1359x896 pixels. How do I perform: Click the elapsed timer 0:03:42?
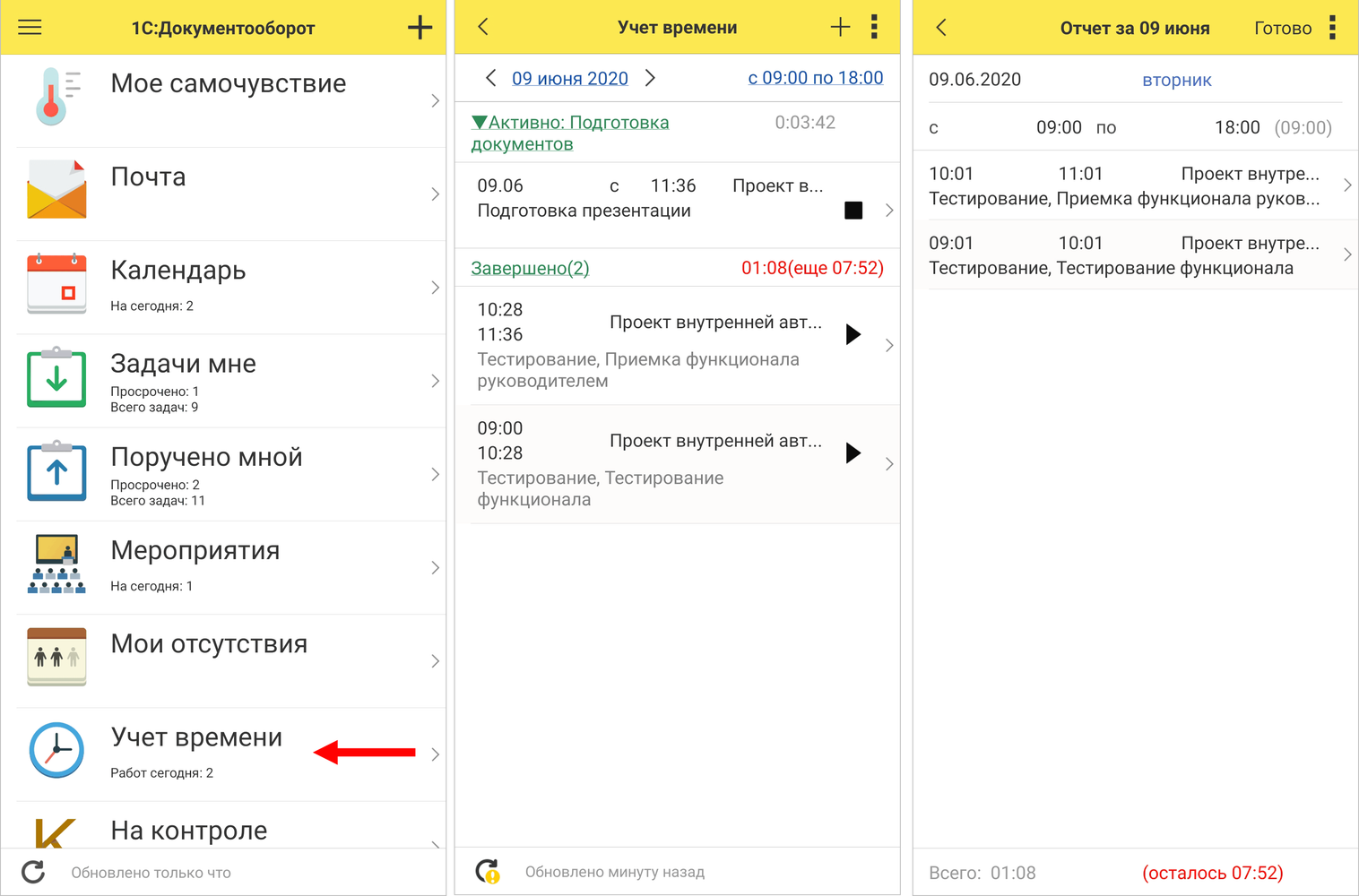[805, 123]
